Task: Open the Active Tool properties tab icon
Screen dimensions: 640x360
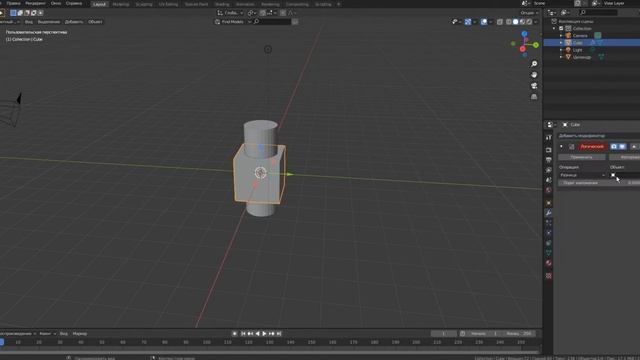Action: [x=549, y=138]
